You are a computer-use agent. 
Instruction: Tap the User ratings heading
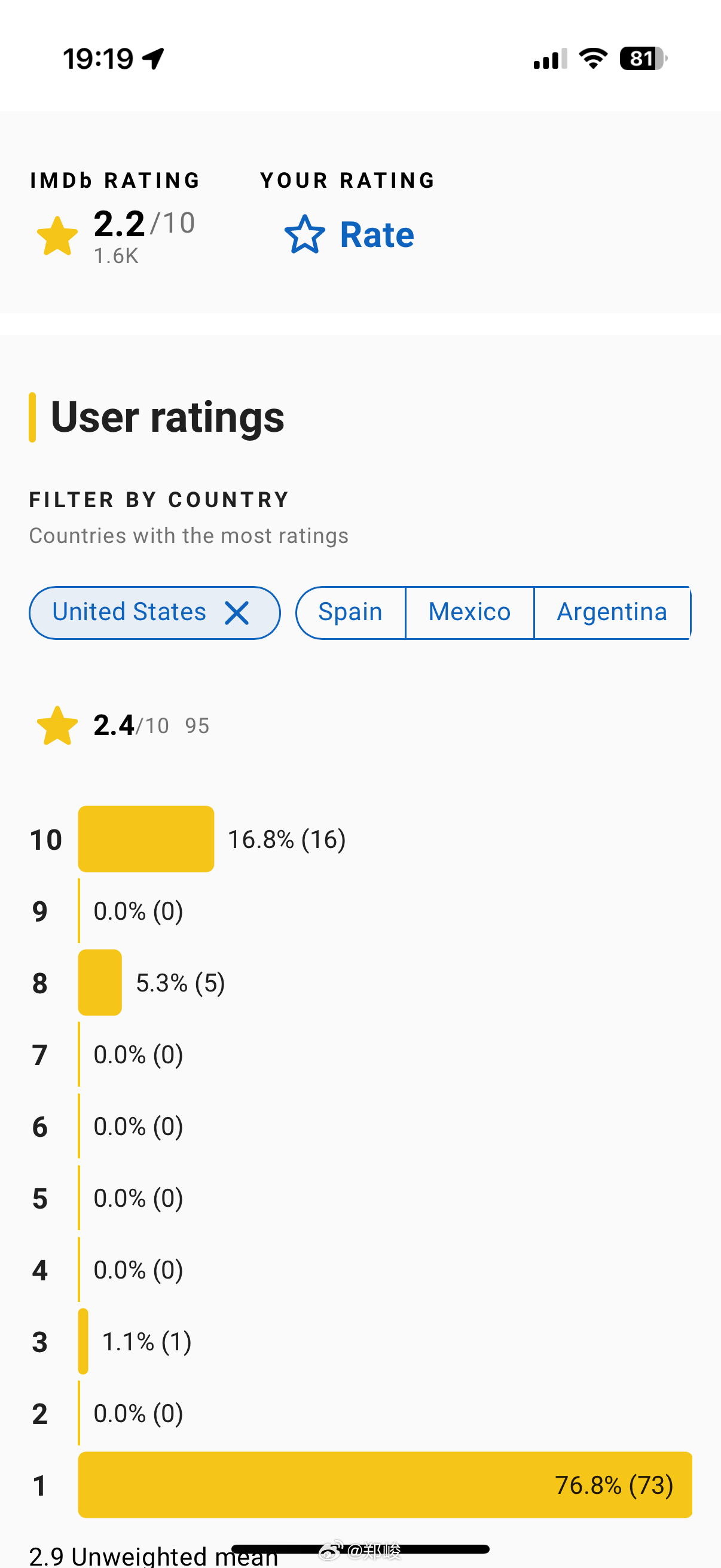point(167,417)
